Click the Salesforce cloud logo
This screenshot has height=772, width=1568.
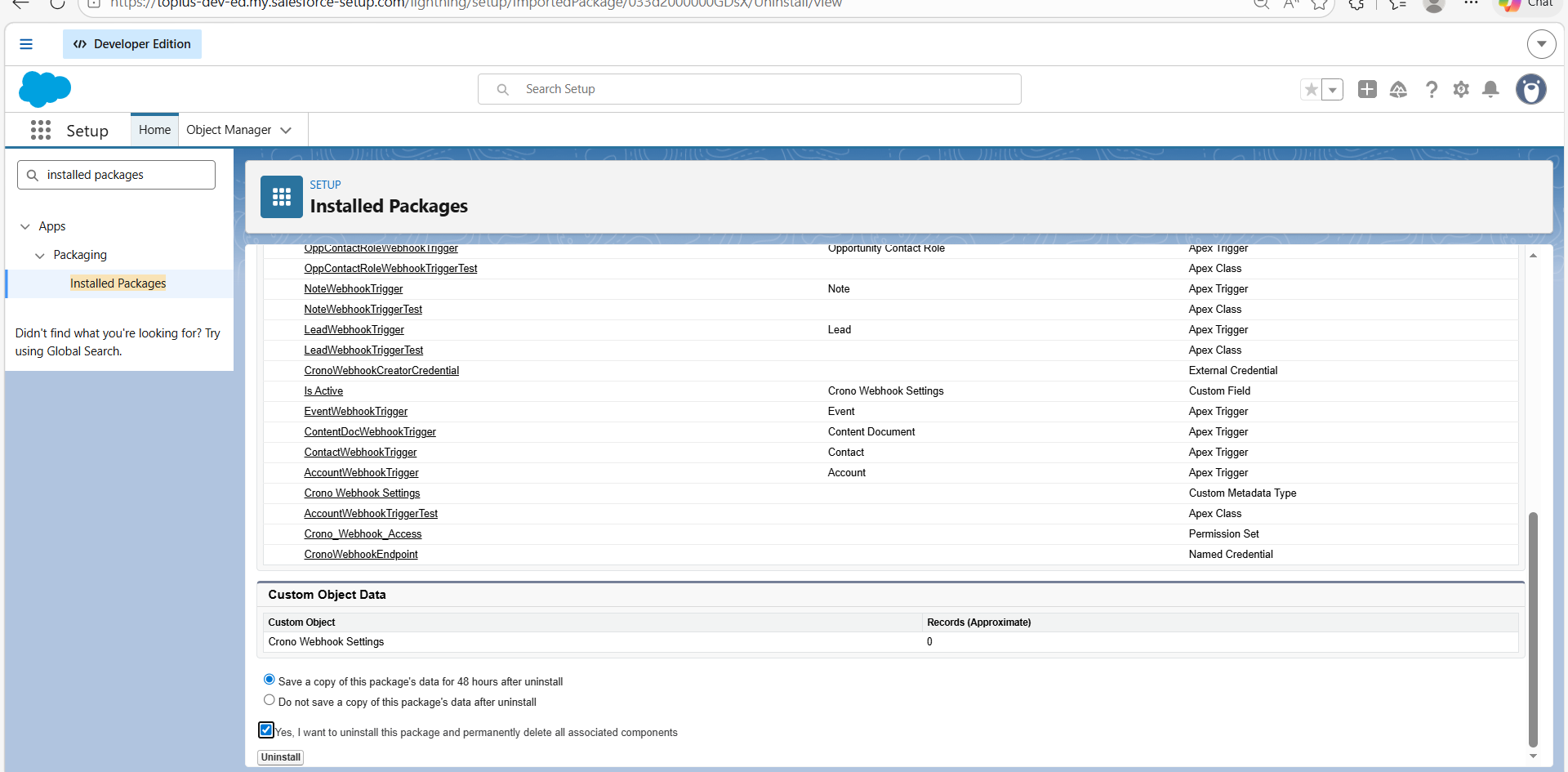(x=45, y=89)
